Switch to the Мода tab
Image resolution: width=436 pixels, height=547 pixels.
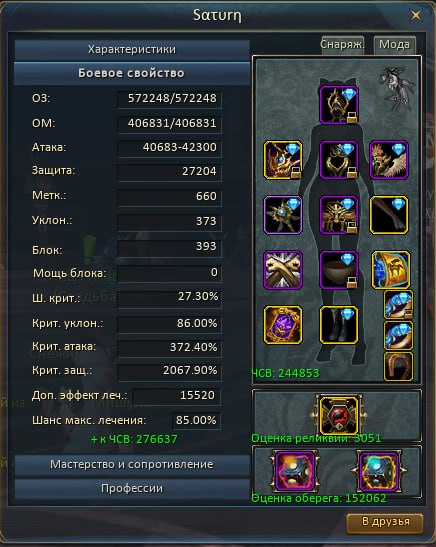[x=394, y=45]
